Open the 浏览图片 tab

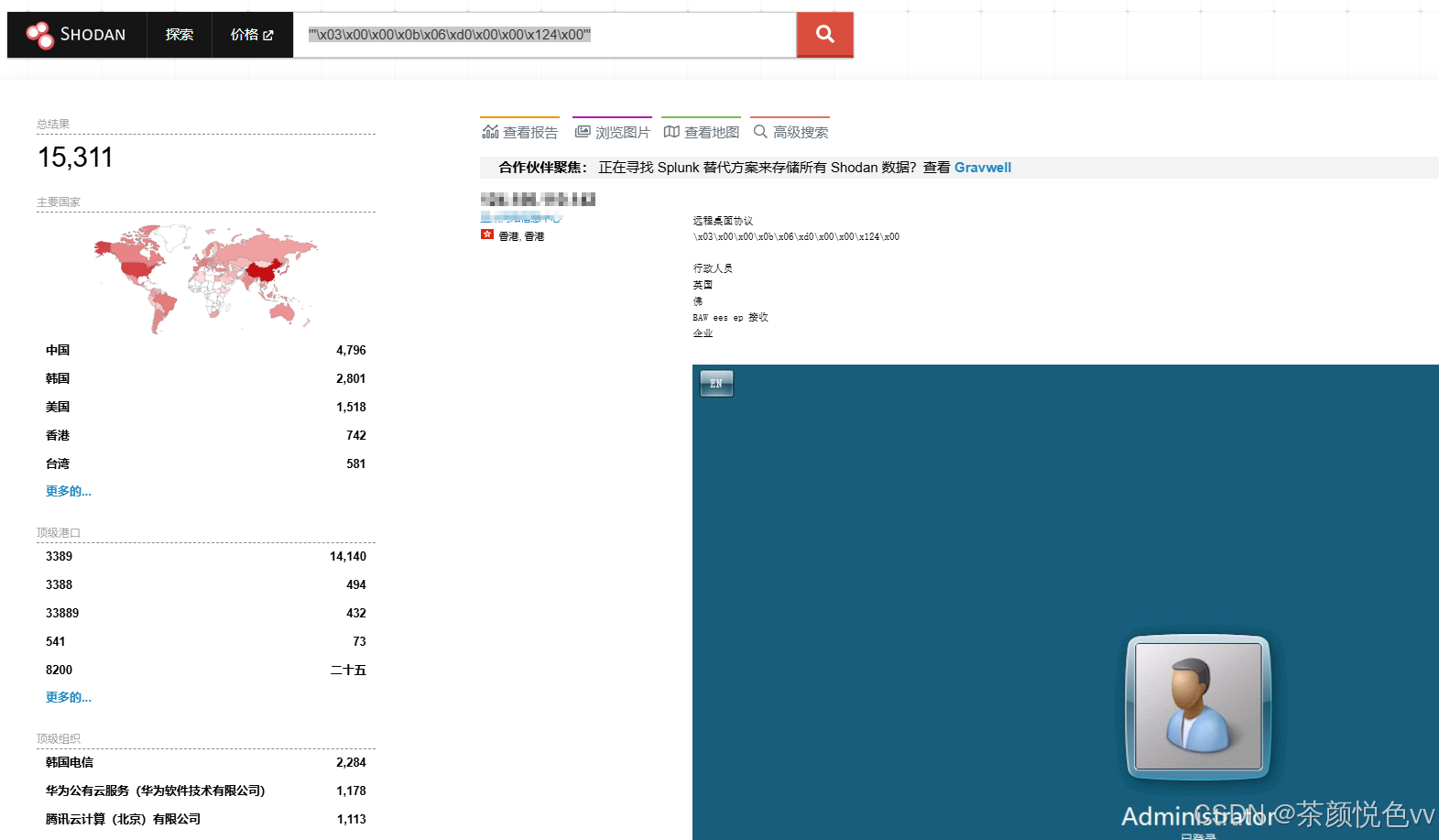point(612,132)
